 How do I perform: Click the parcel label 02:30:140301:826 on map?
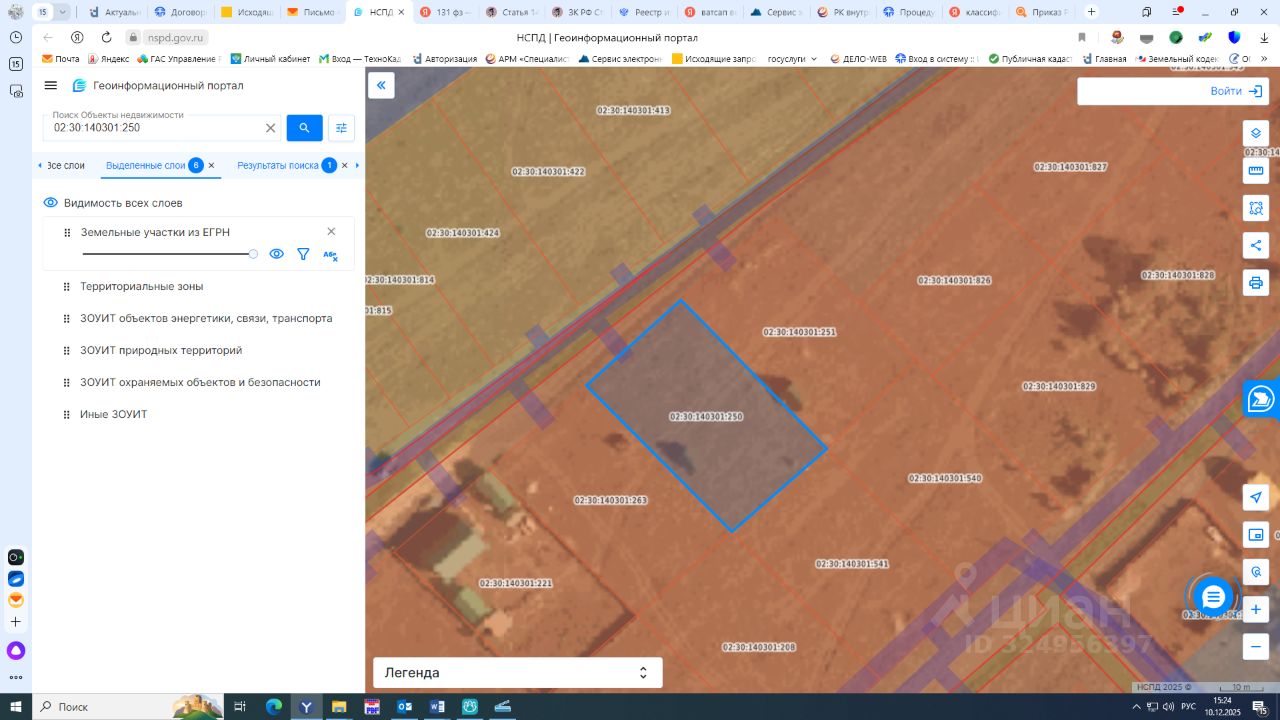click(955, 281)
